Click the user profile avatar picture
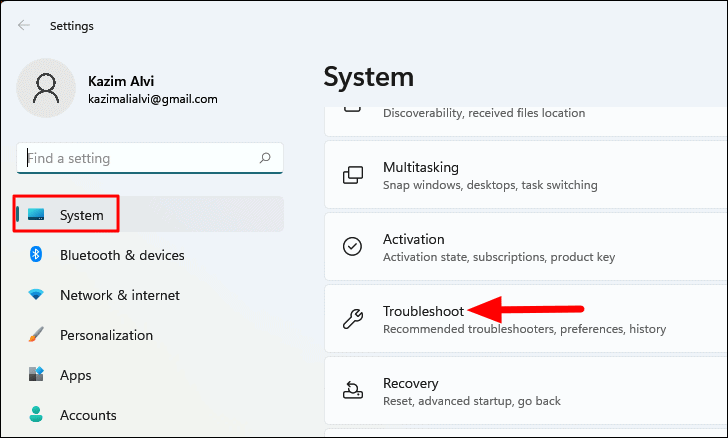 [x=46, y=88]
